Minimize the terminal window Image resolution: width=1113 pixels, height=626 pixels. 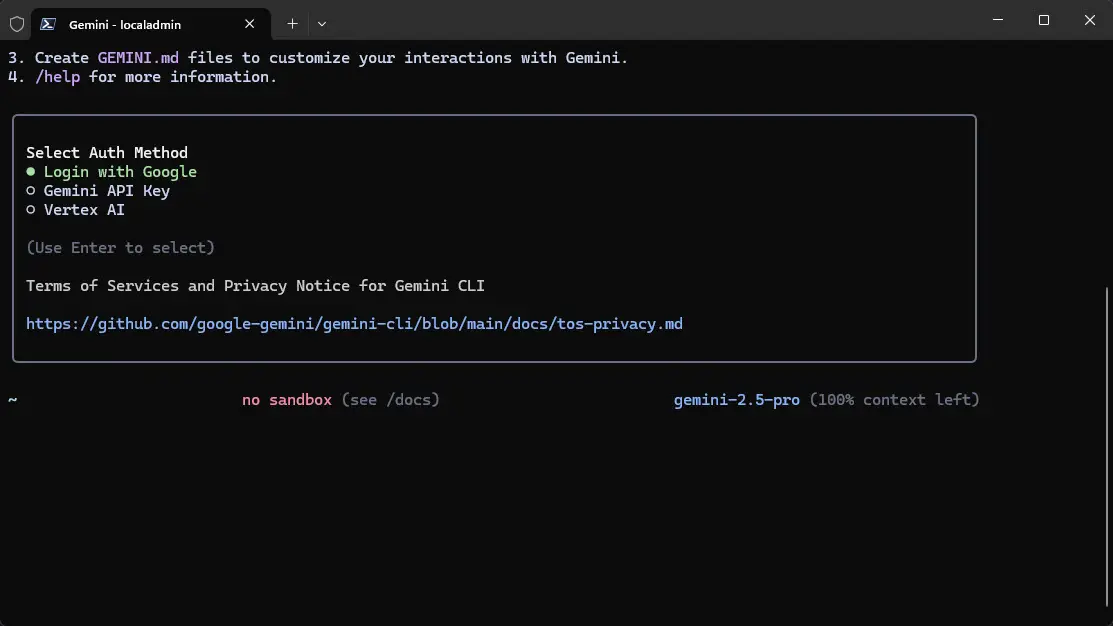point(998,20)
